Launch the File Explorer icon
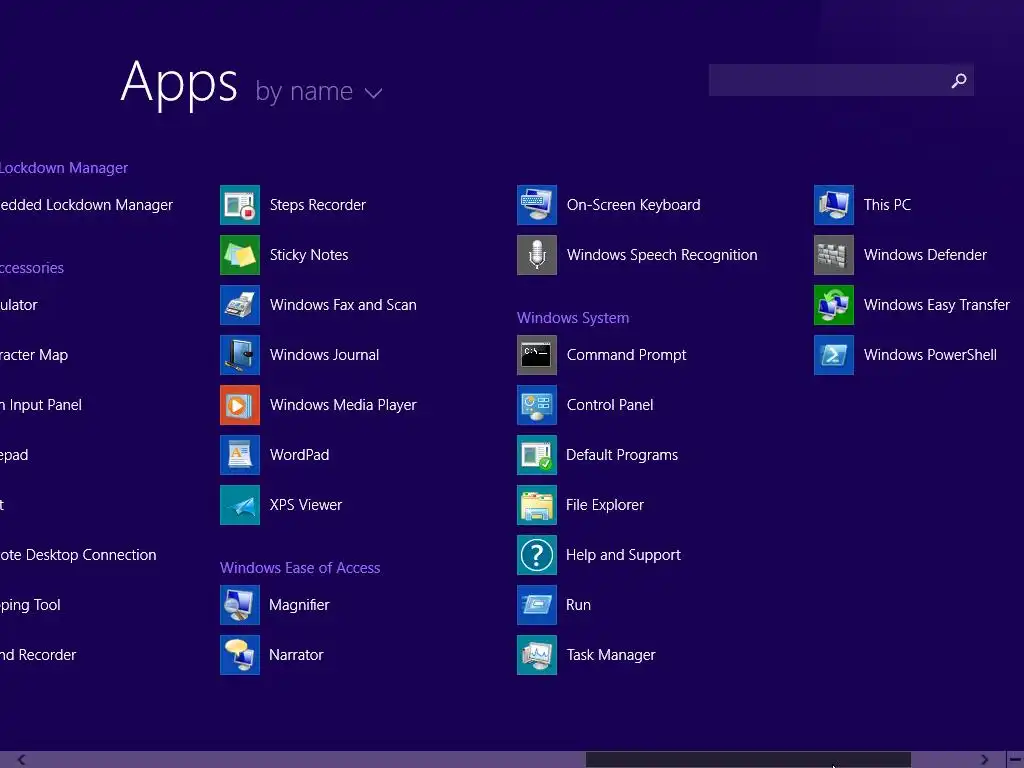The image size is (1024, 768). pyautogui.click(x=537, y=505)
